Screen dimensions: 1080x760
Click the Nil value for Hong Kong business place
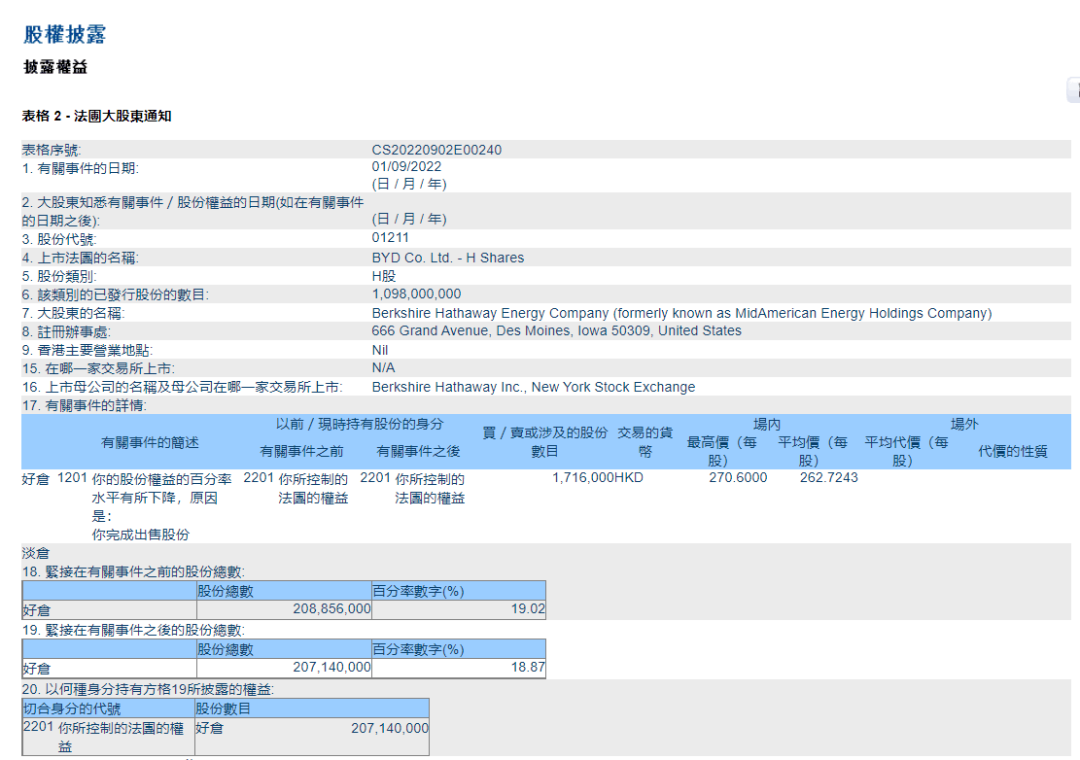tap(380, 350)
